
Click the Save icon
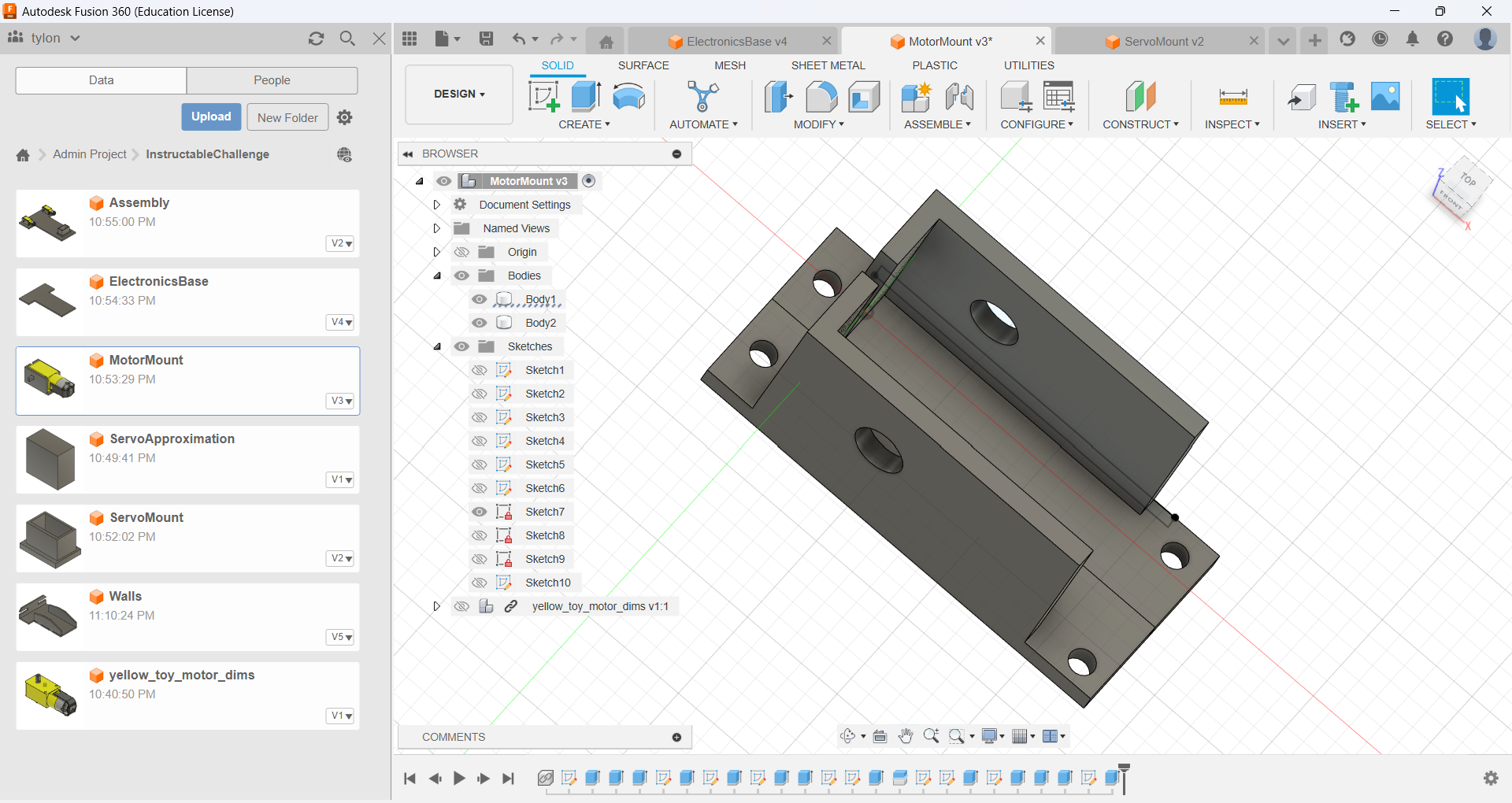point(486,39)
